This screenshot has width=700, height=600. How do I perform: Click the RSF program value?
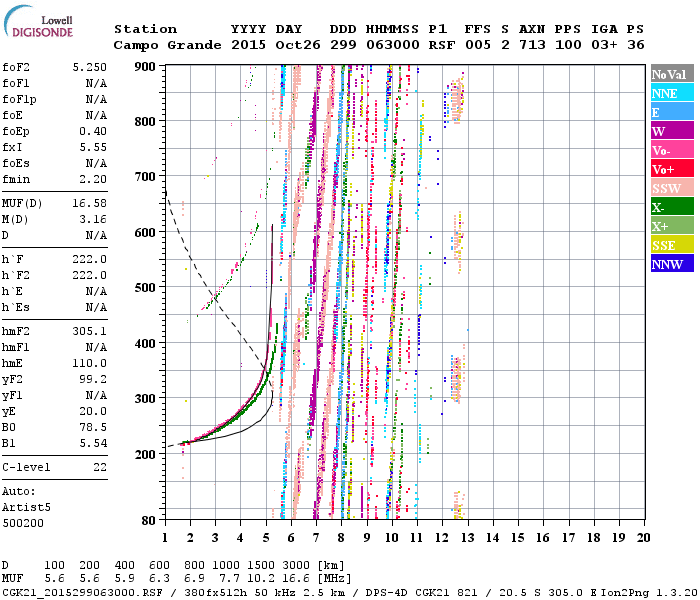click(x=442, y=45)
